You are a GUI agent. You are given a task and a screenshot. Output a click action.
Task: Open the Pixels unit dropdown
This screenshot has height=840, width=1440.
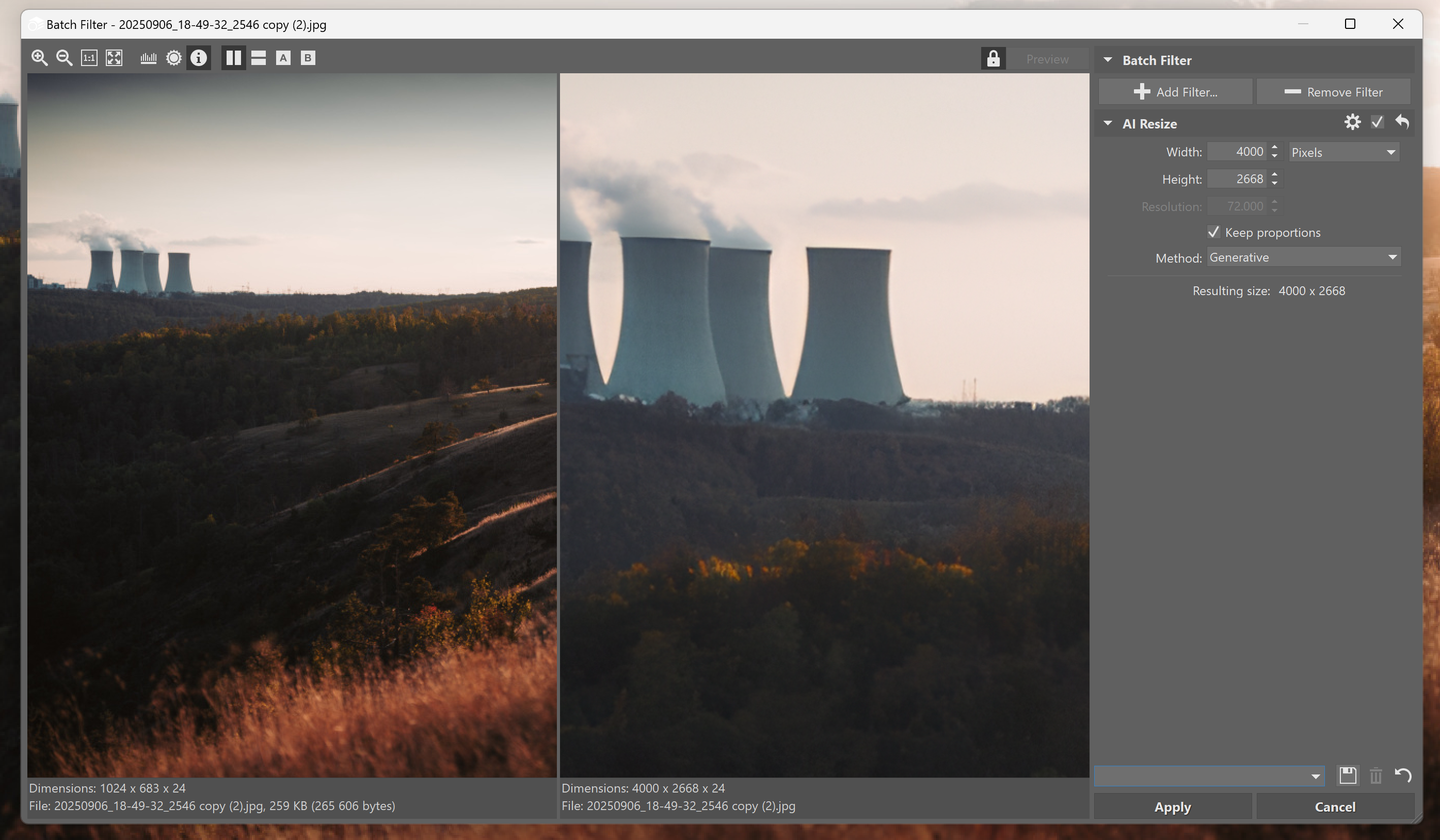pyautogui.click(x=1343, y=153)
